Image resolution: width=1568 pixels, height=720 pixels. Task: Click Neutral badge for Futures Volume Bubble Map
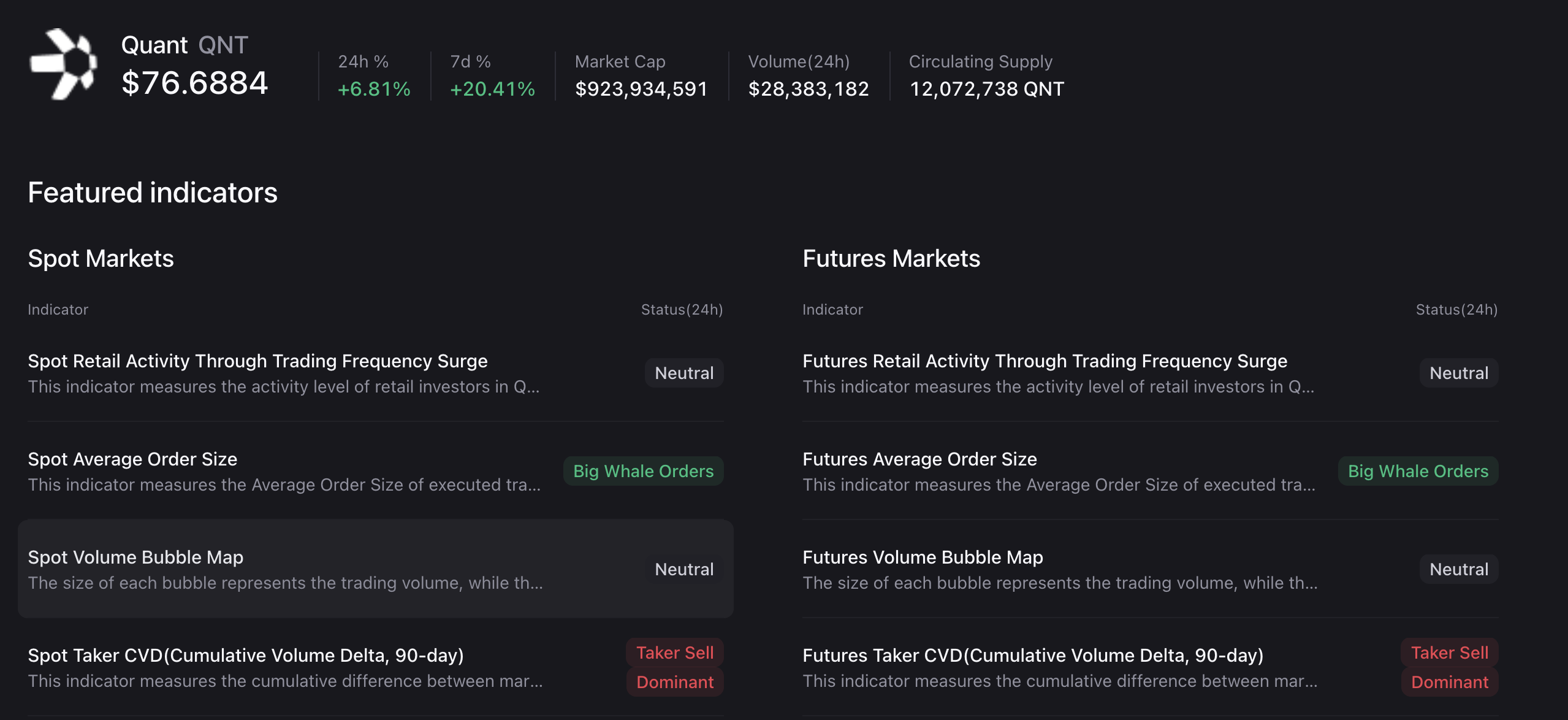coord(1459,569)
